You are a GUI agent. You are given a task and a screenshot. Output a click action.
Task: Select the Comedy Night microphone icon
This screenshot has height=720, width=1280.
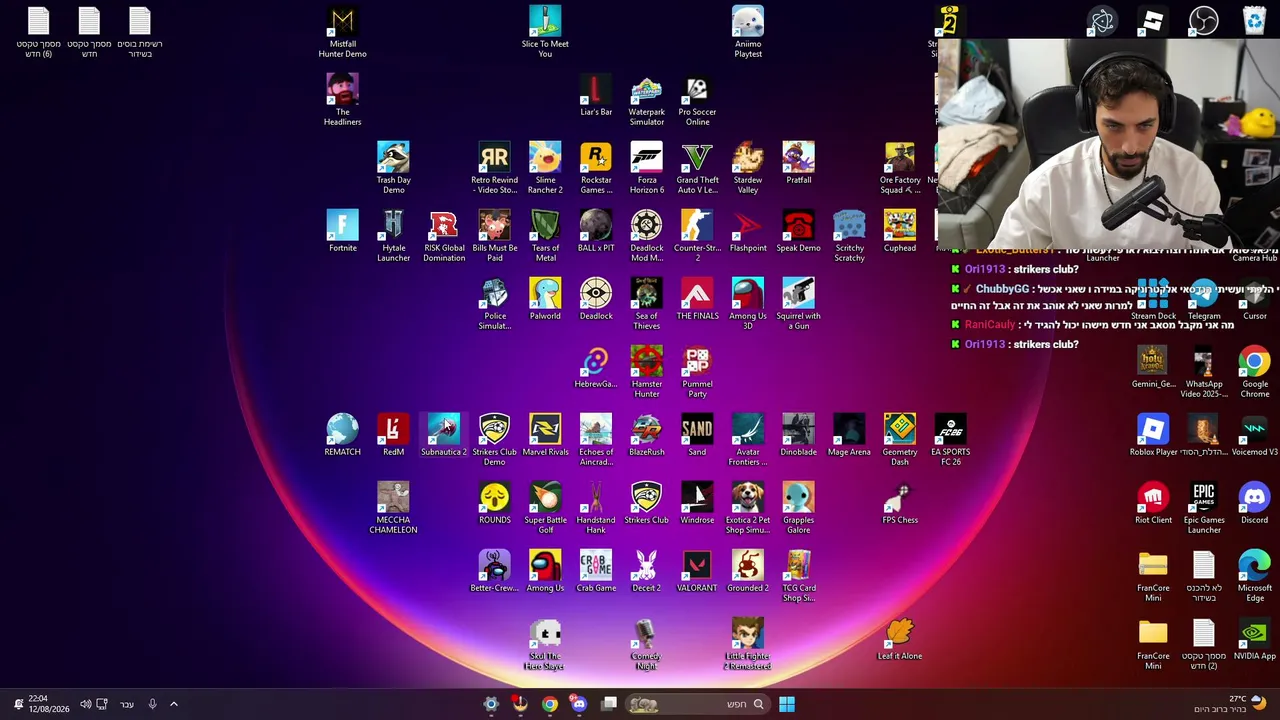point(647,633)
